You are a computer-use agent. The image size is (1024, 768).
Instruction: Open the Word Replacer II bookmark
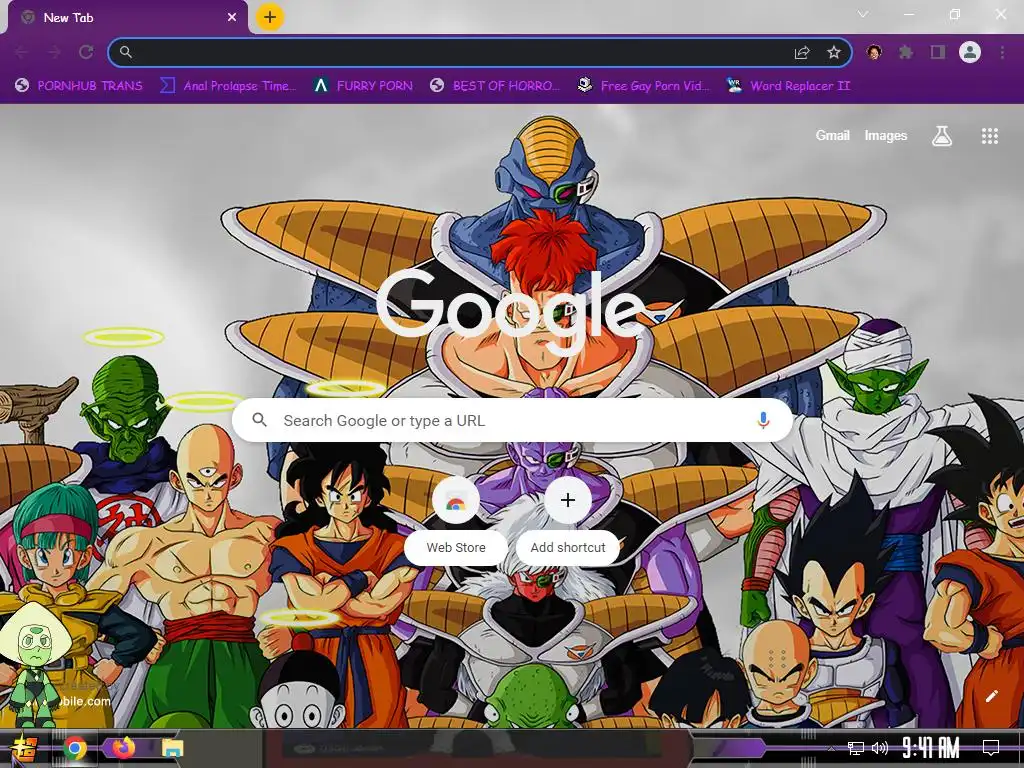pos(788,86)
